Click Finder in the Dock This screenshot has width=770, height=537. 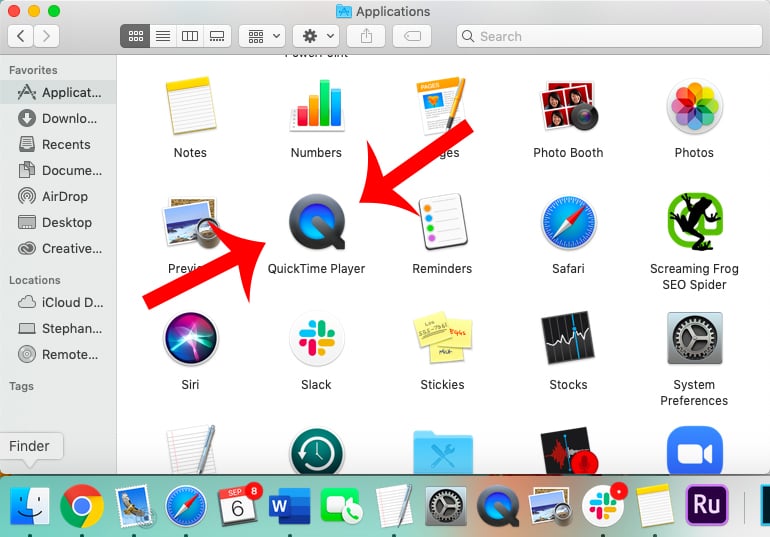click(29, 506)
